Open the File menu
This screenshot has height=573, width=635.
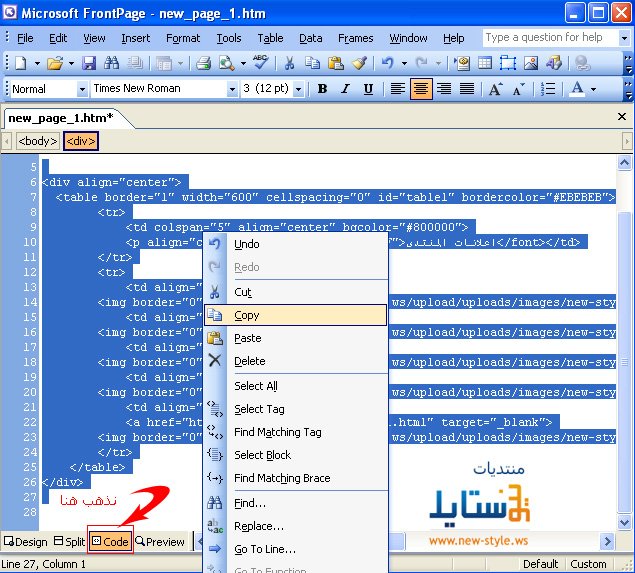click(x=25, y=38)
